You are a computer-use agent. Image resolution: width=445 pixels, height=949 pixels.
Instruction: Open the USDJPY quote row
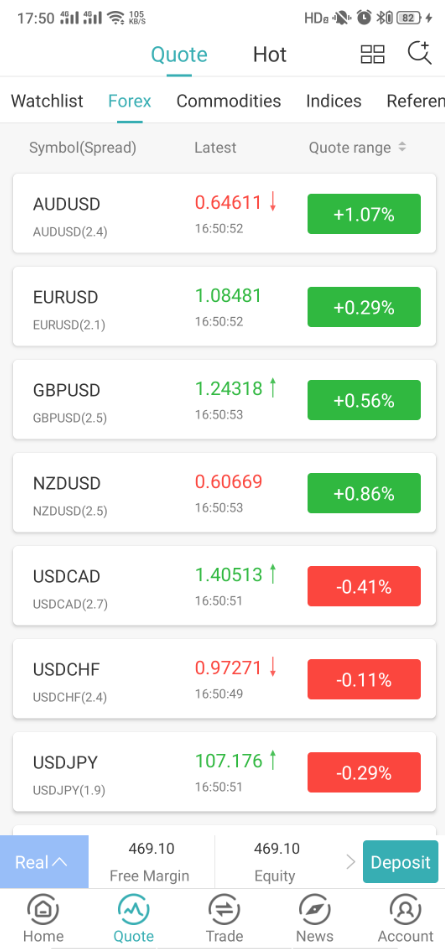pyautogui.click(x=225, y=772)
